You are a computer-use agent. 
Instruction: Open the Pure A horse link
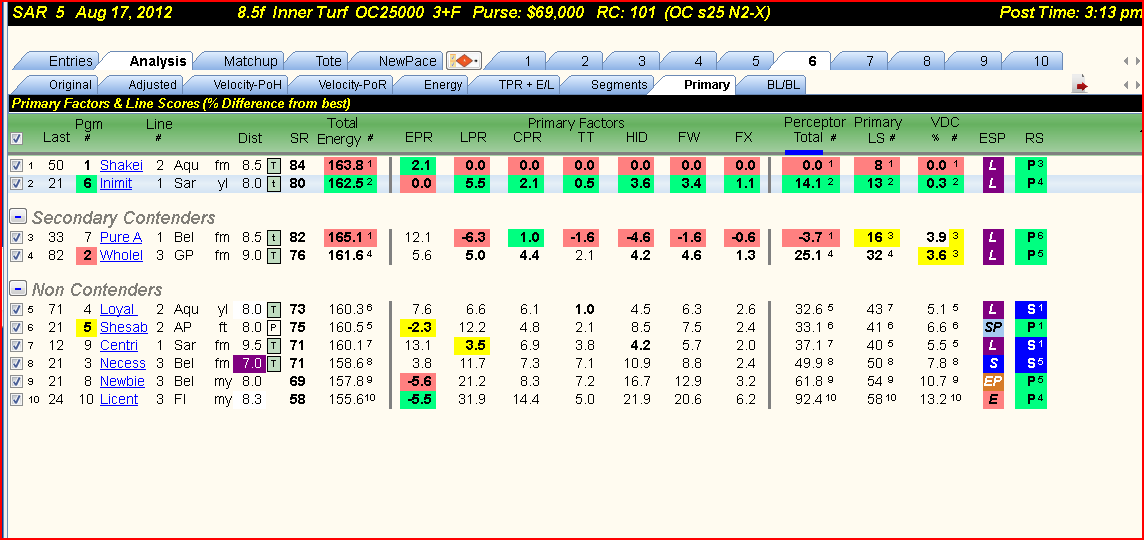point(120,237)
